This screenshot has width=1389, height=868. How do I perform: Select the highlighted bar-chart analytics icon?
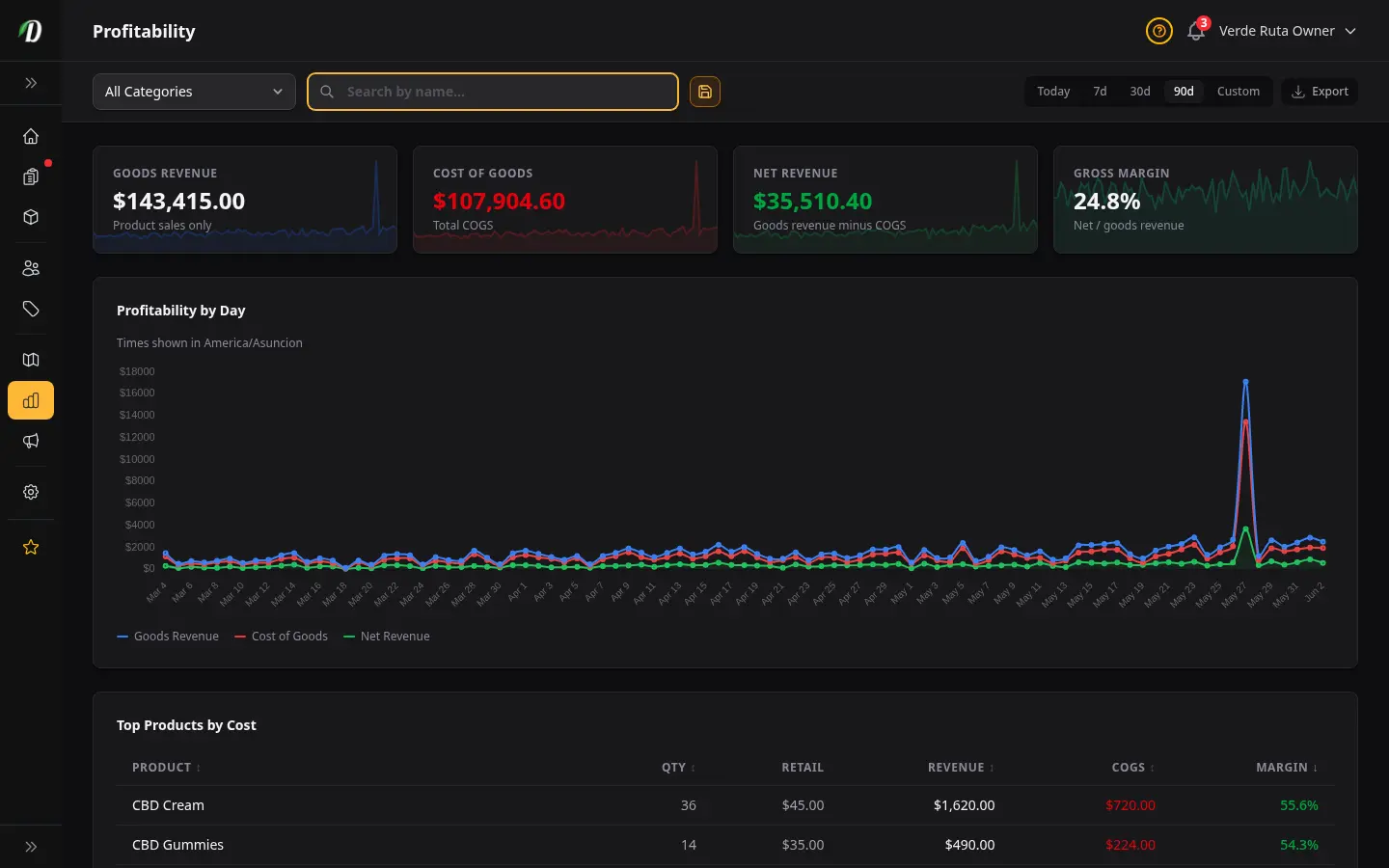[31, 400]
